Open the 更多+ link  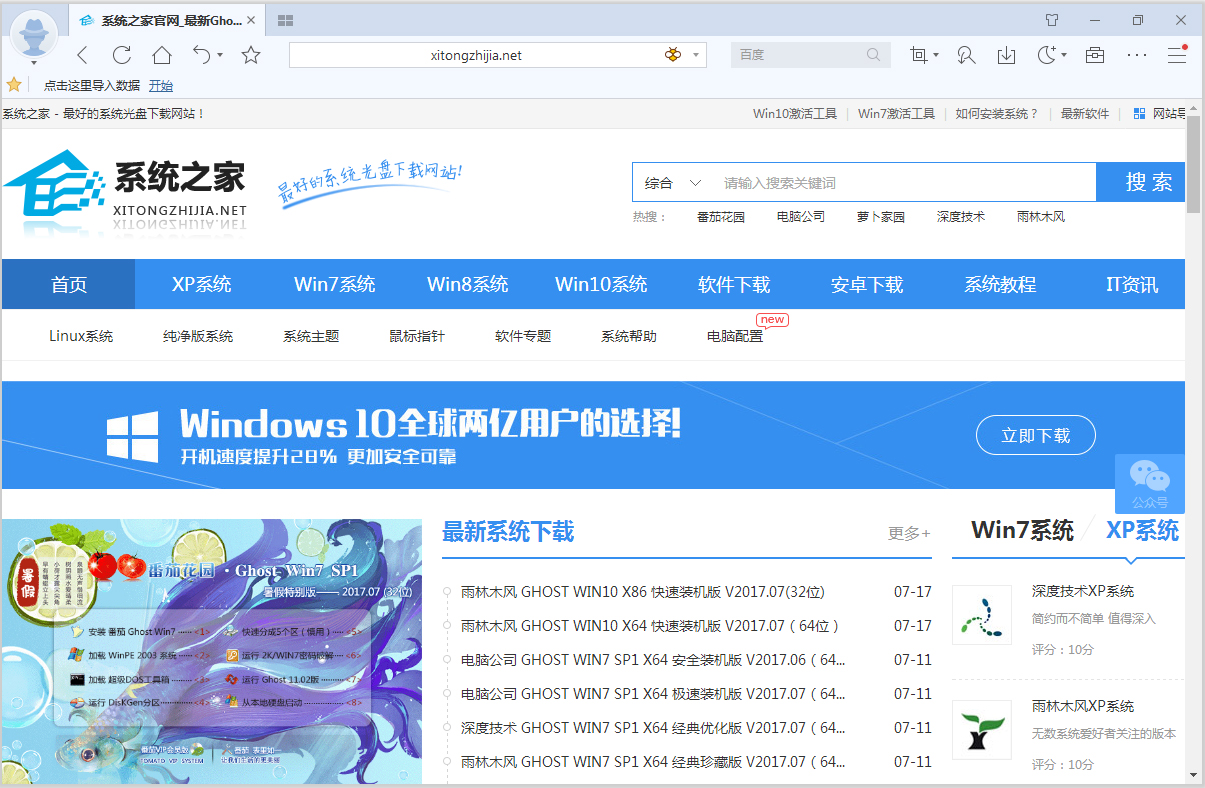pyautogui.click(x=909, y=533)
